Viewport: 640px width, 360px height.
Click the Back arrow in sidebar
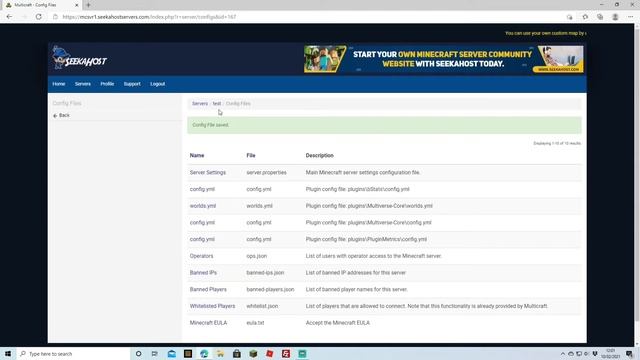pyautogui.click(x=61, y=116)
